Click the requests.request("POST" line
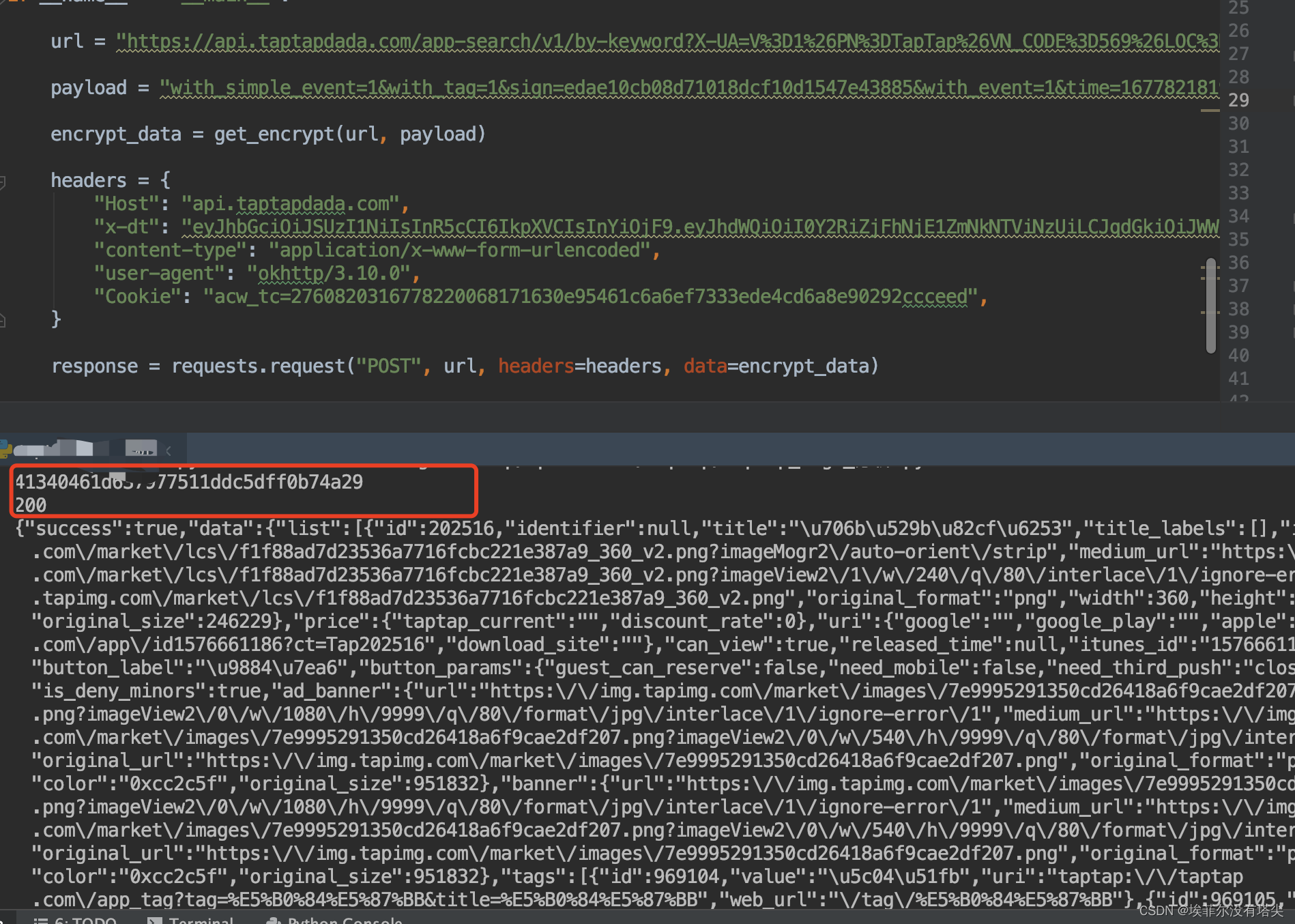The height and width of the screenshot is (924, 1295). click(465, 366)
